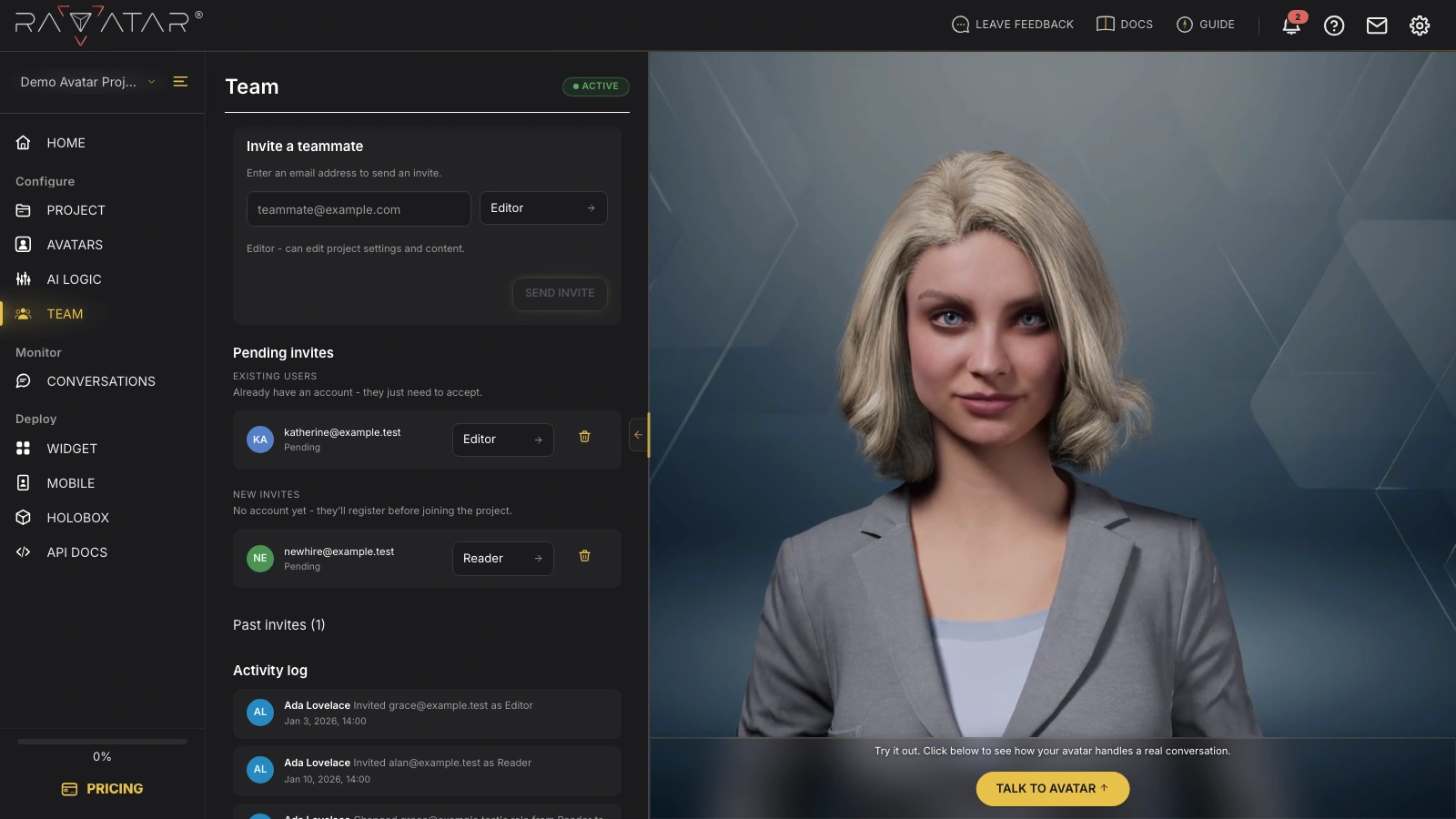Open CONVERSATIONS section

(101, 381)
